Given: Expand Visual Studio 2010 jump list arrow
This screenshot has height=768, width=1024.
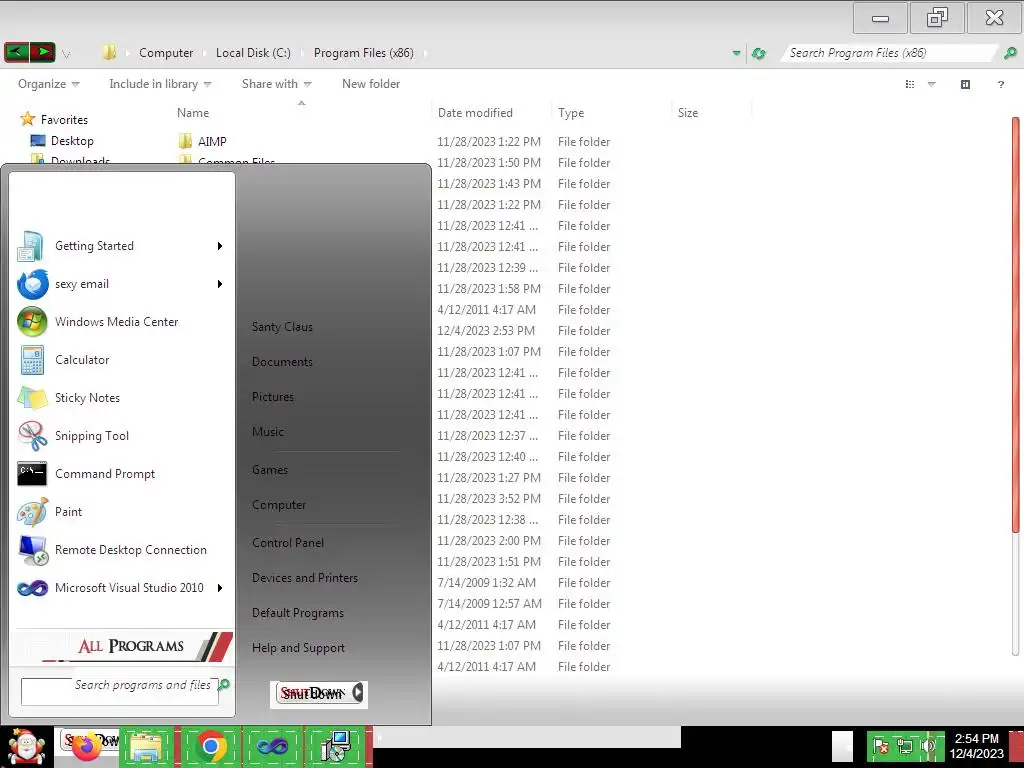Looking at the screenshot, I should [220, 588].
